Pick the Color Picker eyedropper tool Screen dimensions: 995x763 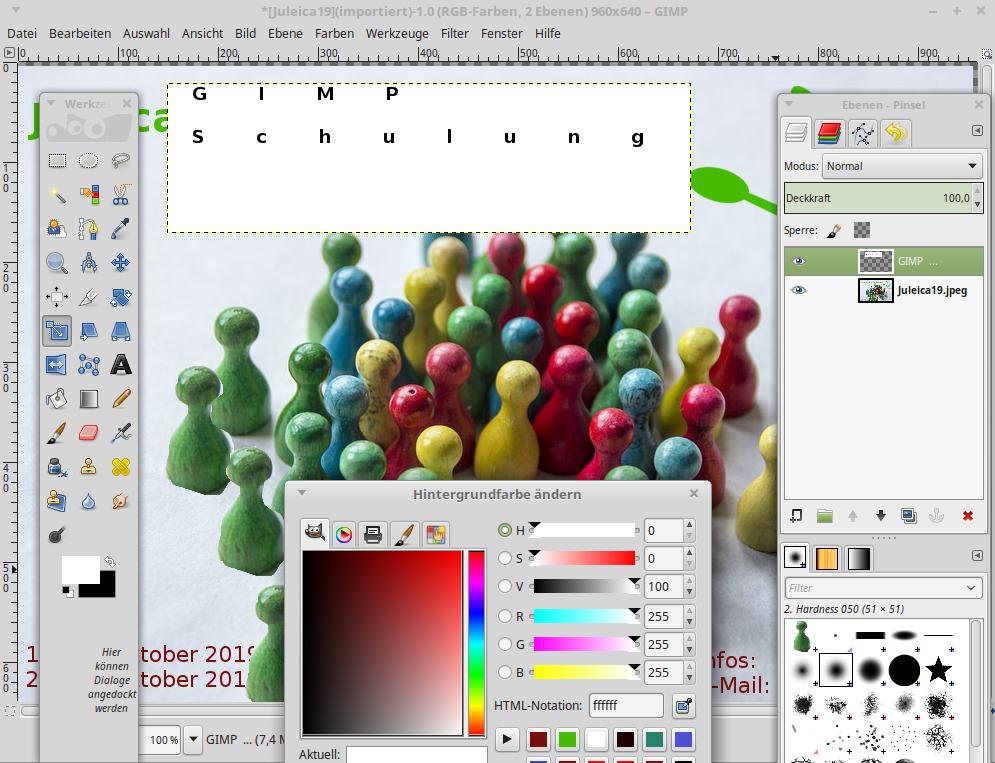click(121, 229)
